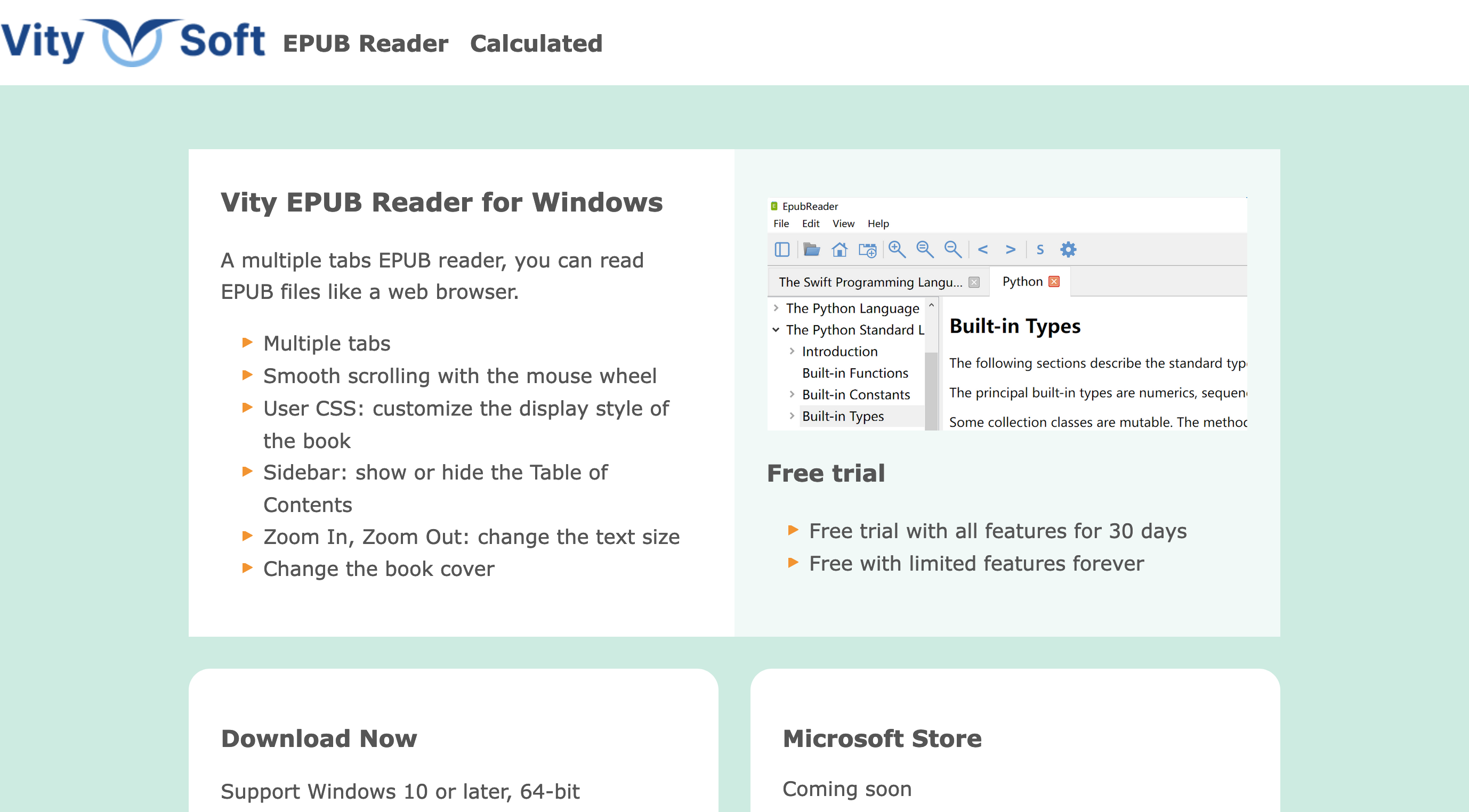Click 'Some collection classes are mutable' paragraph
The width and height of the screenshot is (1469, 812).
[x=1098, y=423]
